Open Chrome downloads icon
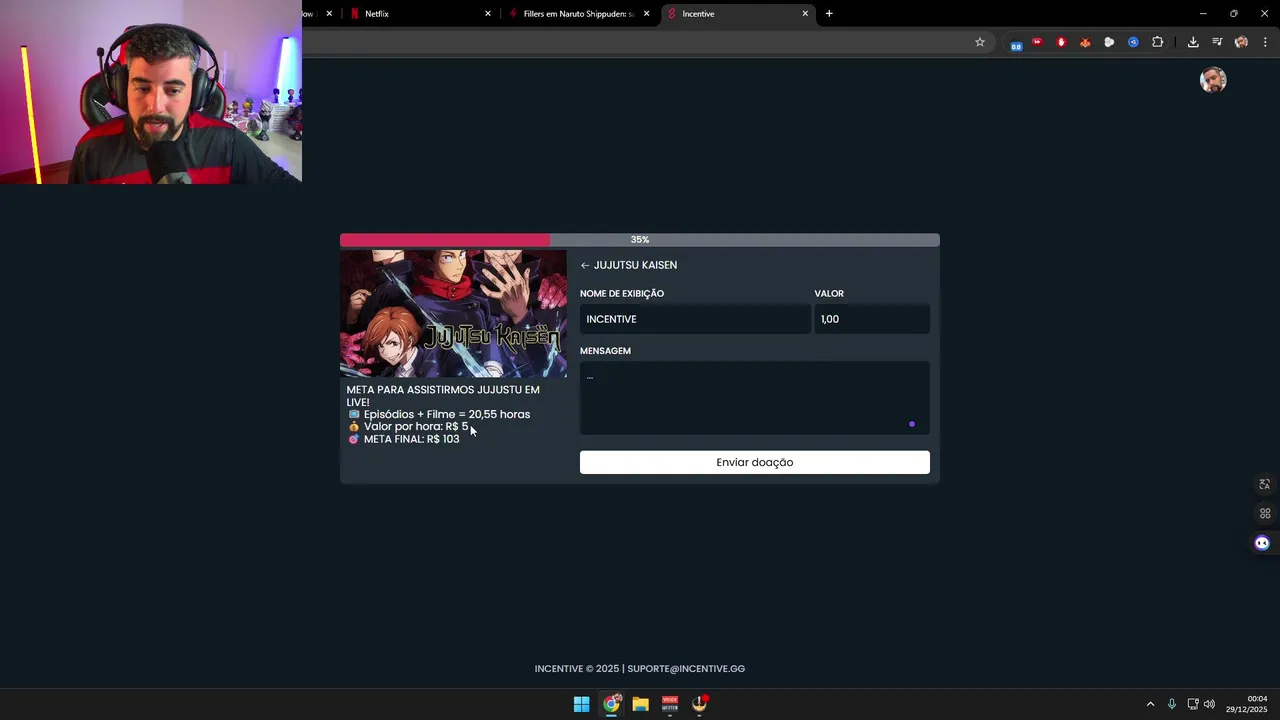Image resolution: width=1280 pixels, height=720 pixels. pos(1193,42)
